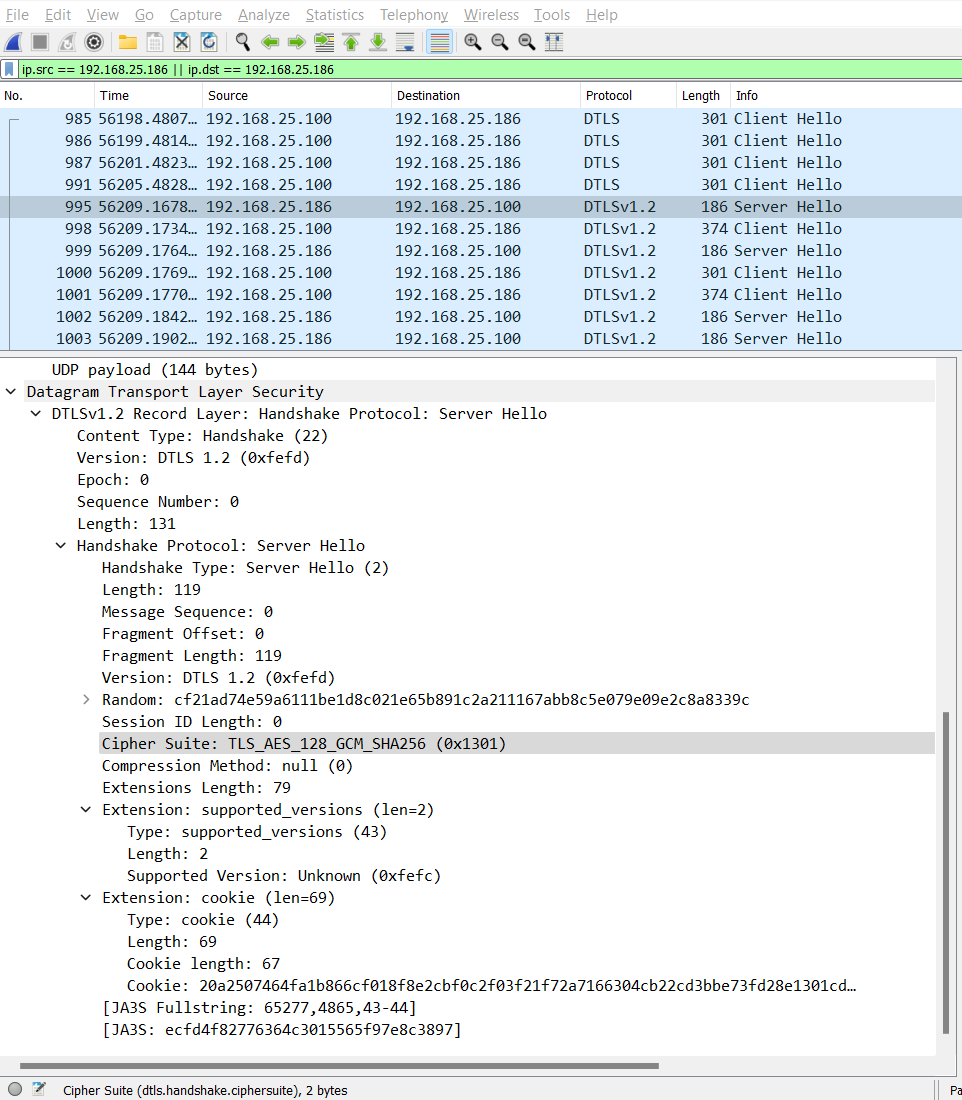This screenshot has width=962, height=1100.
Task: Select packet 1003 Server Hello row
Action: [481, 339]
